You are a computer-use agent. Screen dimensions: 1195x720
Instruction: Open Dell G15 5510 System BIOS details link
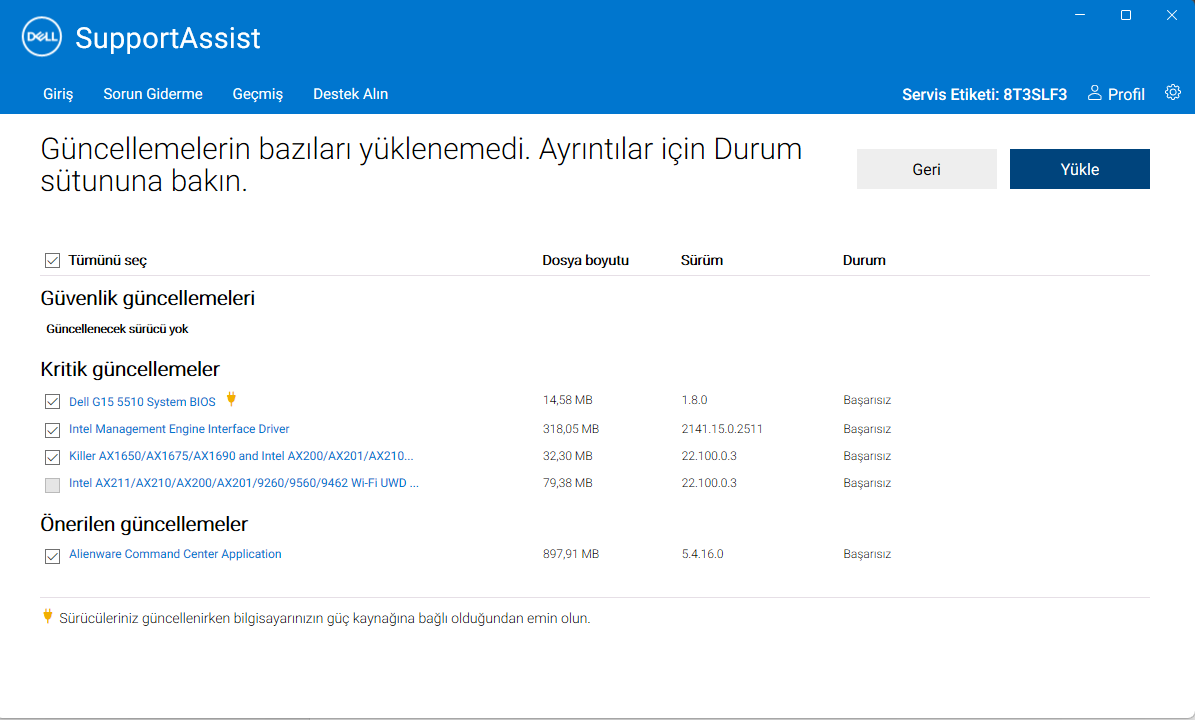pyautogui.click(x=141, y=401)
